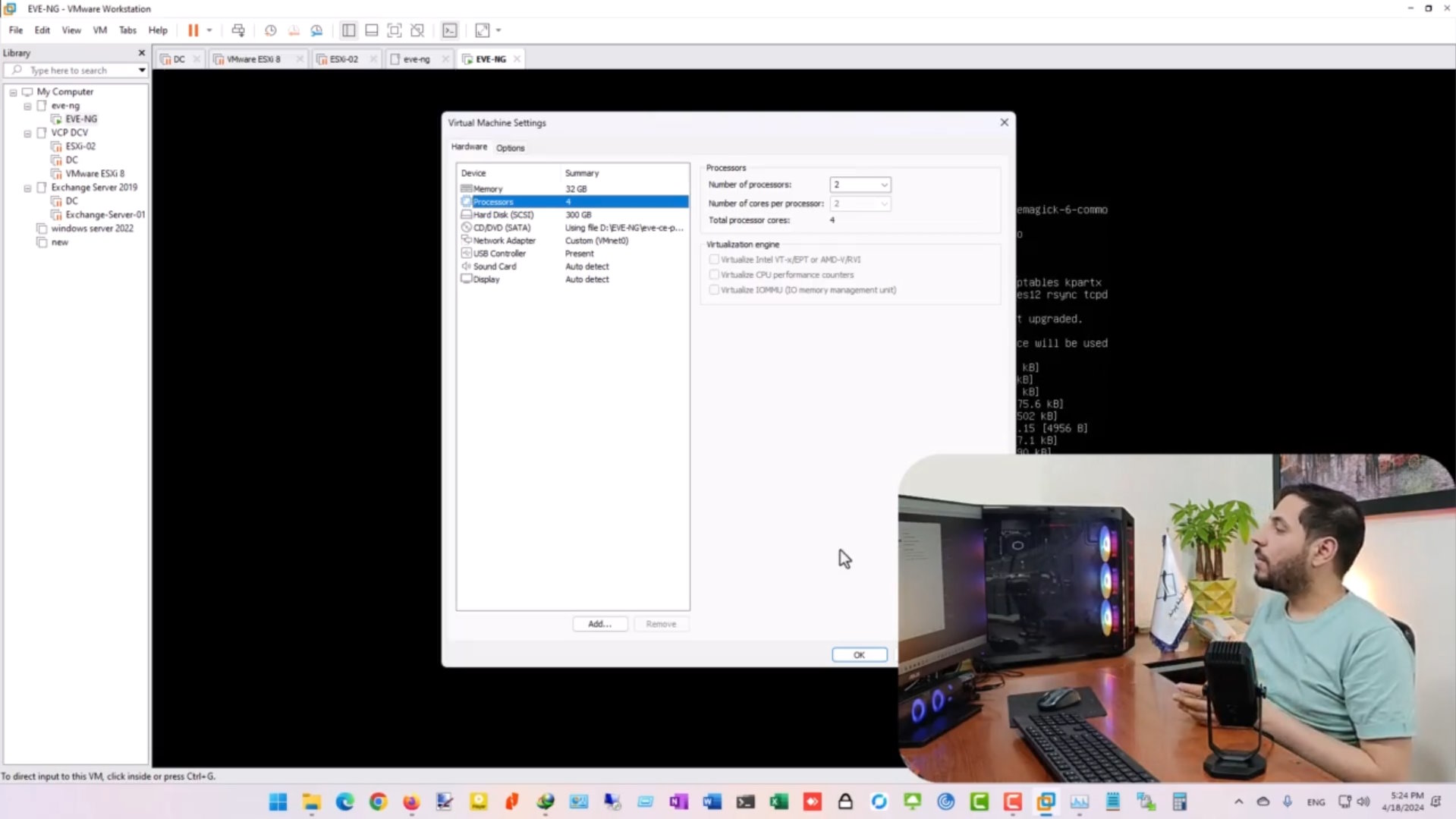Select the 'new' VM in the library
This screenshot has width=1456, height=819.
(x=59, y=242)
